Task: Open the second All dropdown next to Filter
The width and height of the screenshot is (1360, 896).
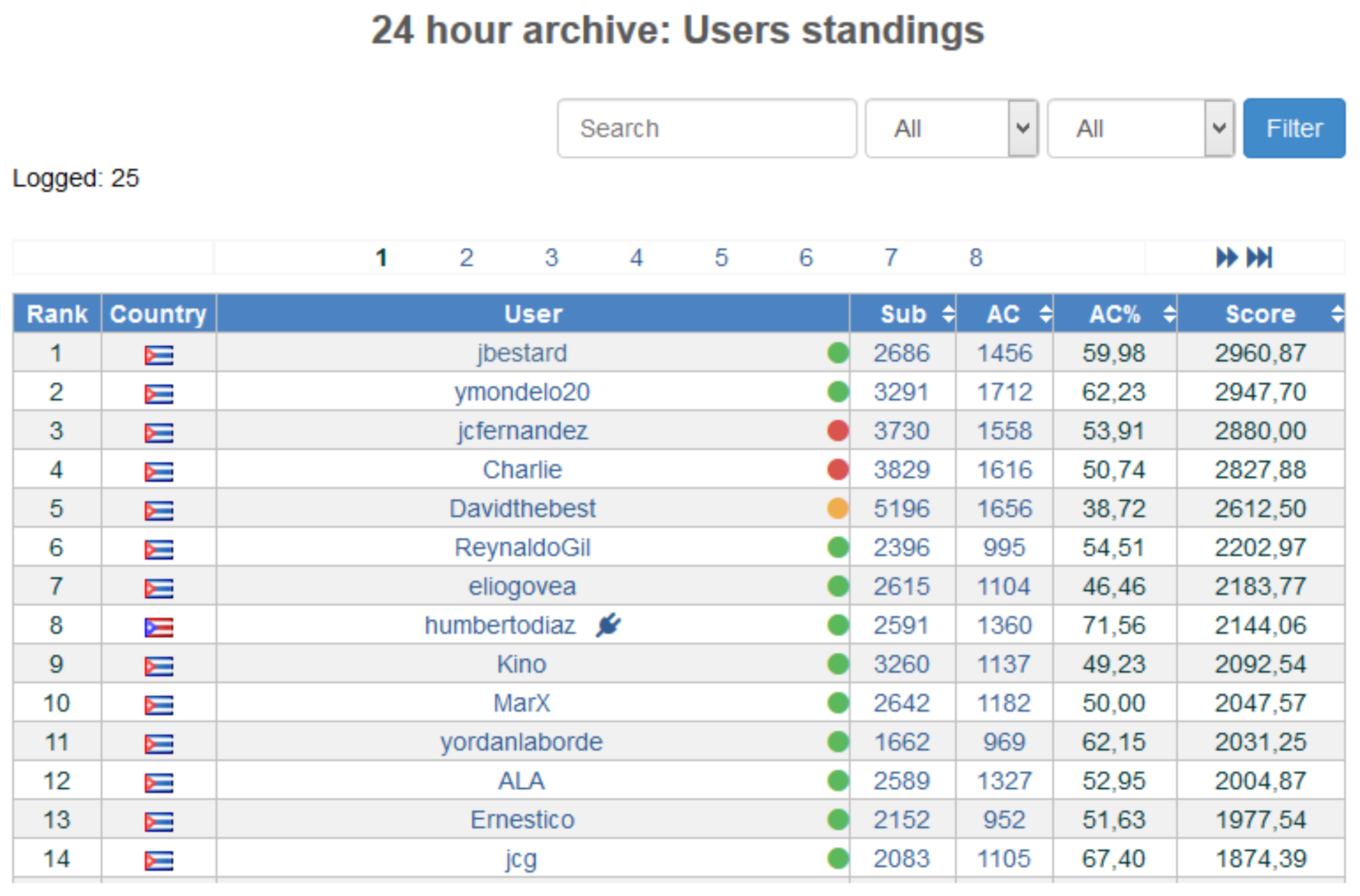Action: tap(1141, 129)
